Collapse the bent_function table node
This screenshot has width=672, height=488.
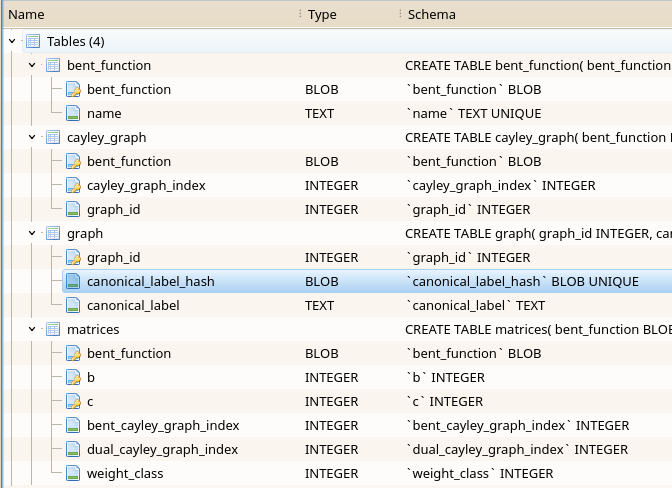(x=32, y=66)
